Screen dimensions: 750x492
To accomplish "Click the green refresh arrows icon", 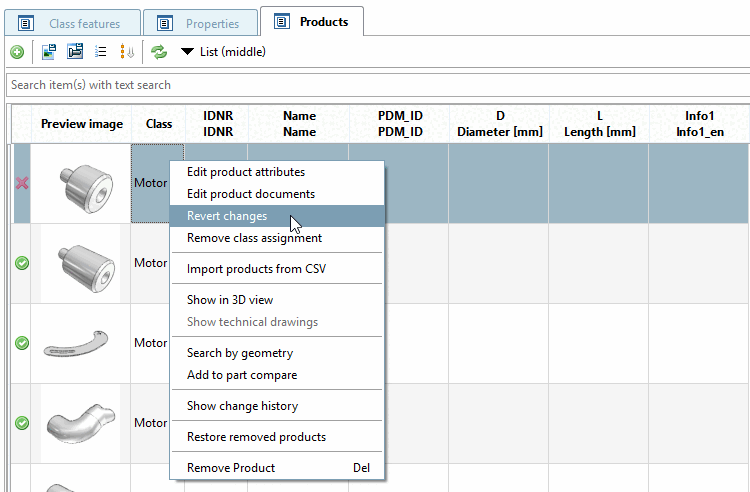I will [x=159, y=52].
